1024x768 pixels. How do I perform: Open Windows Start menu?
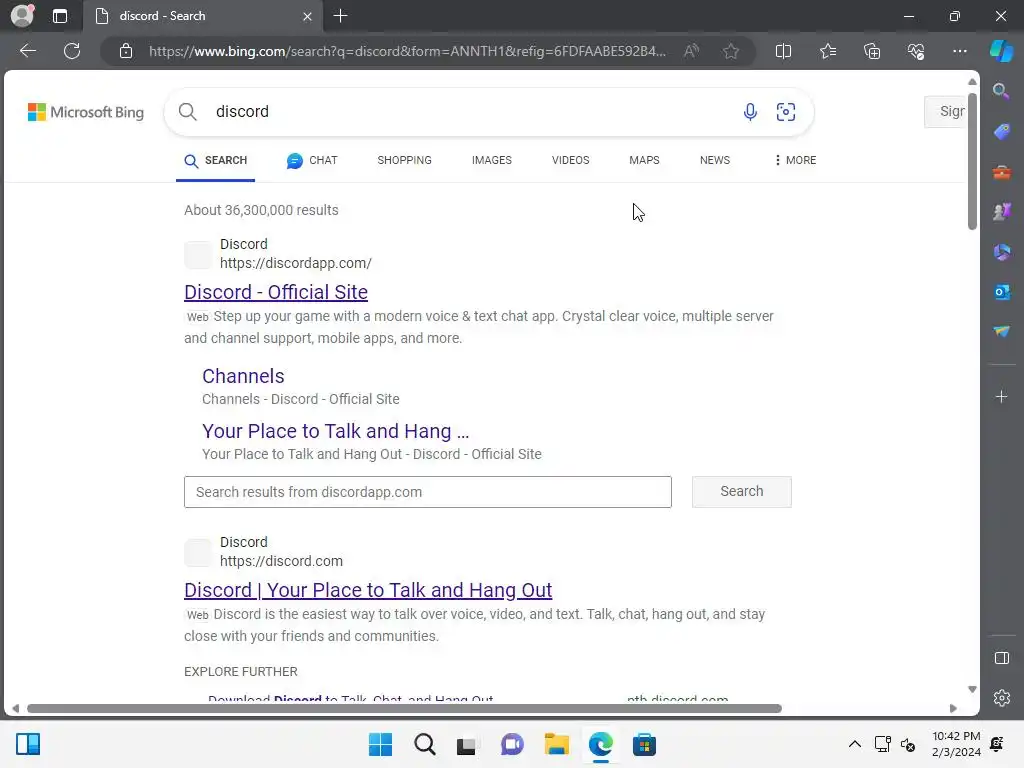pos(380,744)
